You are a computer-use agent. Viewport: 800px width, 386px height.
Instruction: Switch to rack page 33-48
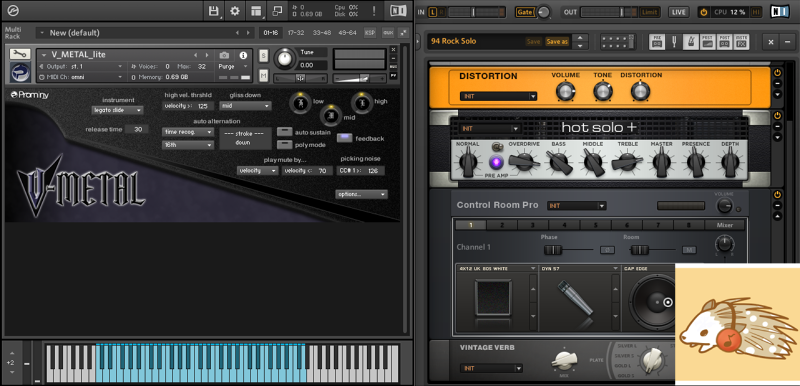[321, 33]
